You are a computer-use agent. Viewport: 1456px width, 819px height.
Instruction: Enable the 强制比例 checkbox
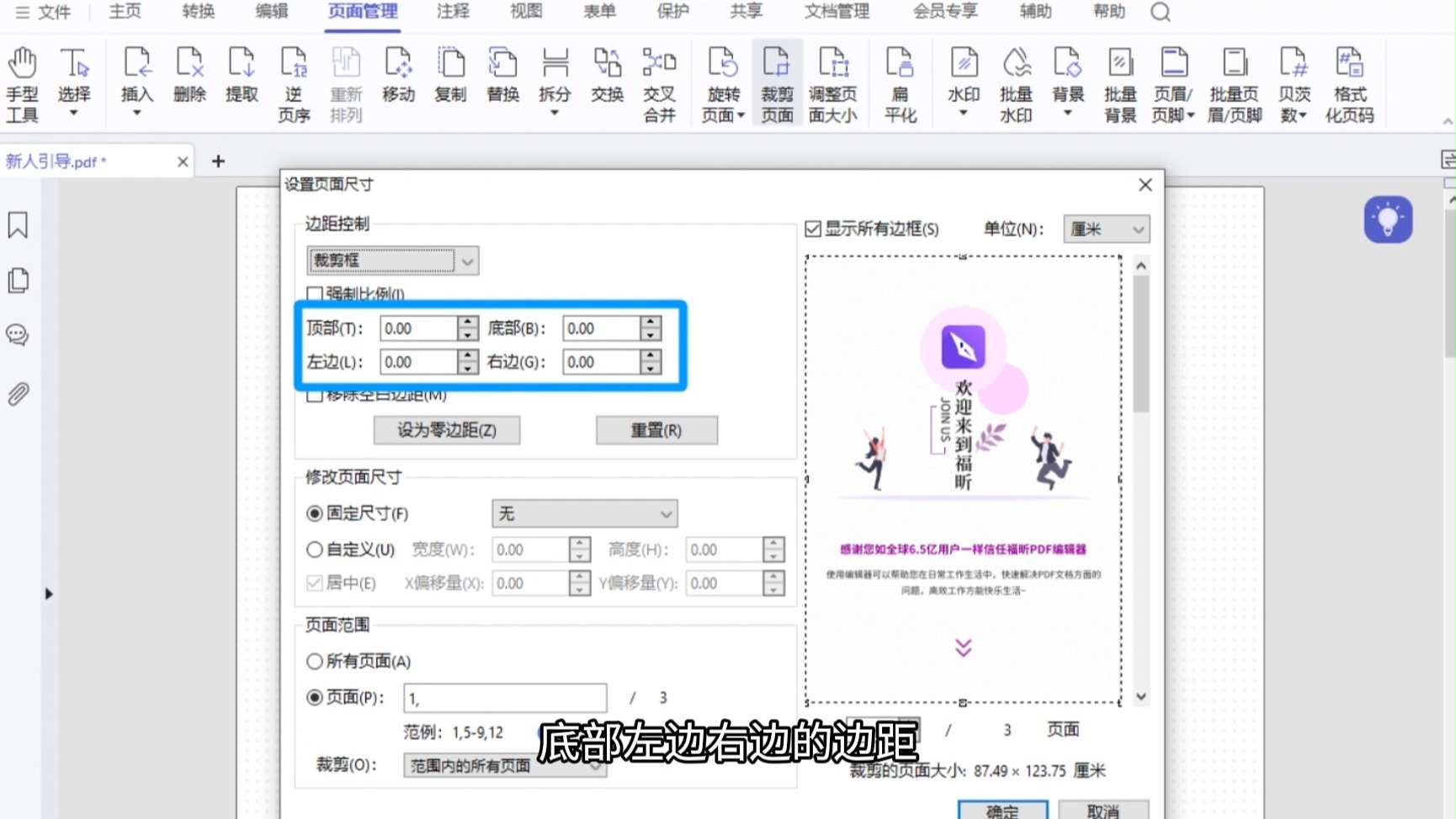[315, 295]
